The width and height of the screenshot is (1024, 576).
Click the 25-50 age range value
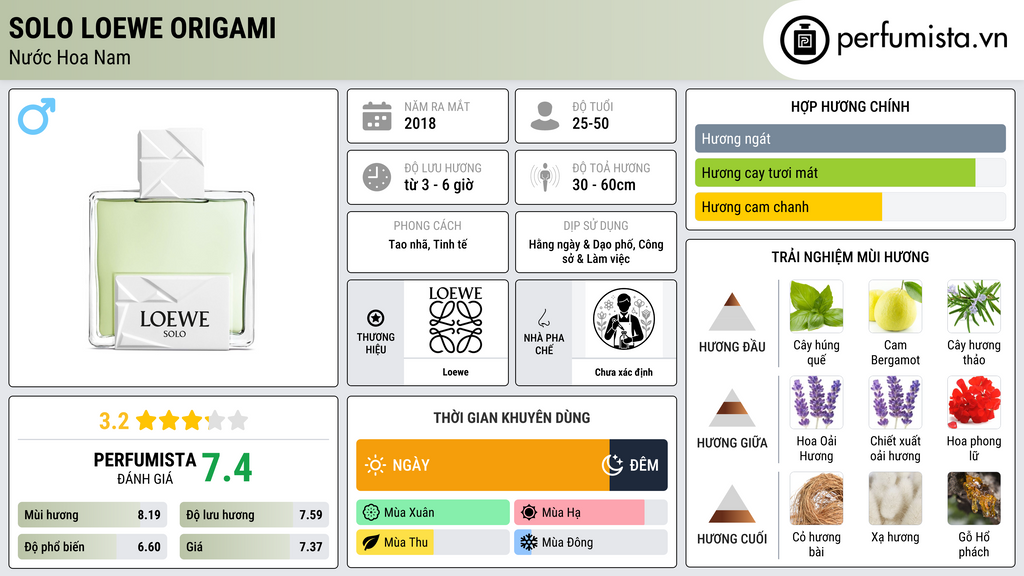(x=590, y=123)
